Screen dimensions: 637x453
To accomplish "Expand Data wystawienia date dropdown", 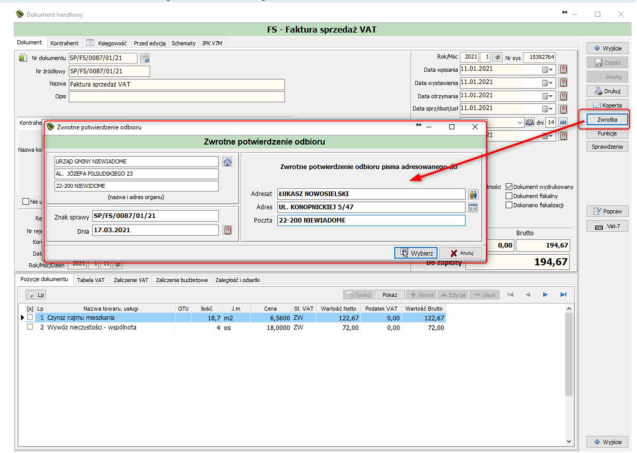I will click(548, 83).
